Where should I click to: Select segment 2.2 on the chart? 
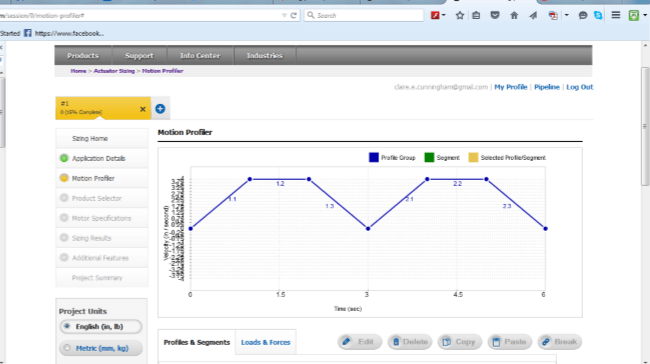457,184
